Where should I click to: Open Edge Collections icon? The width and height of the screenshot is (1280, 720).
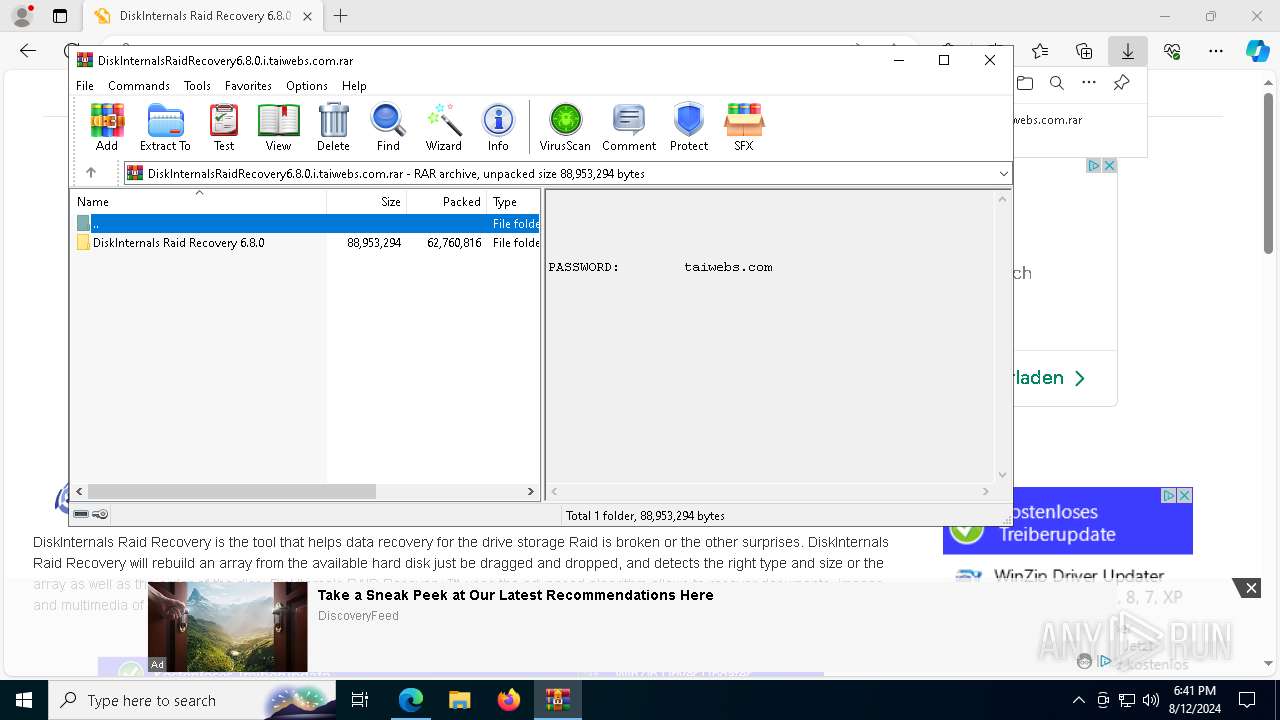[1084, 51]
